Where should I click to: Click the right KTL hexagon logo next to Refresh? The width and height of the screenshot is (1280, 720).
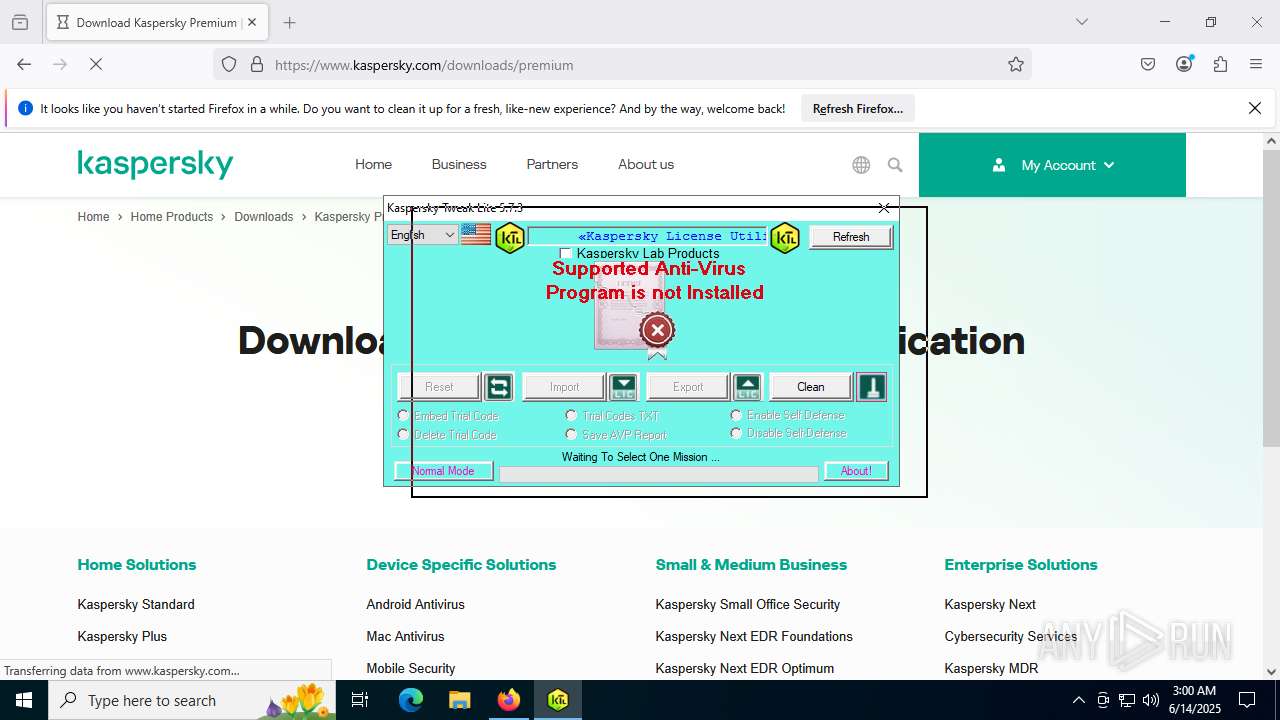click(785, 237)
